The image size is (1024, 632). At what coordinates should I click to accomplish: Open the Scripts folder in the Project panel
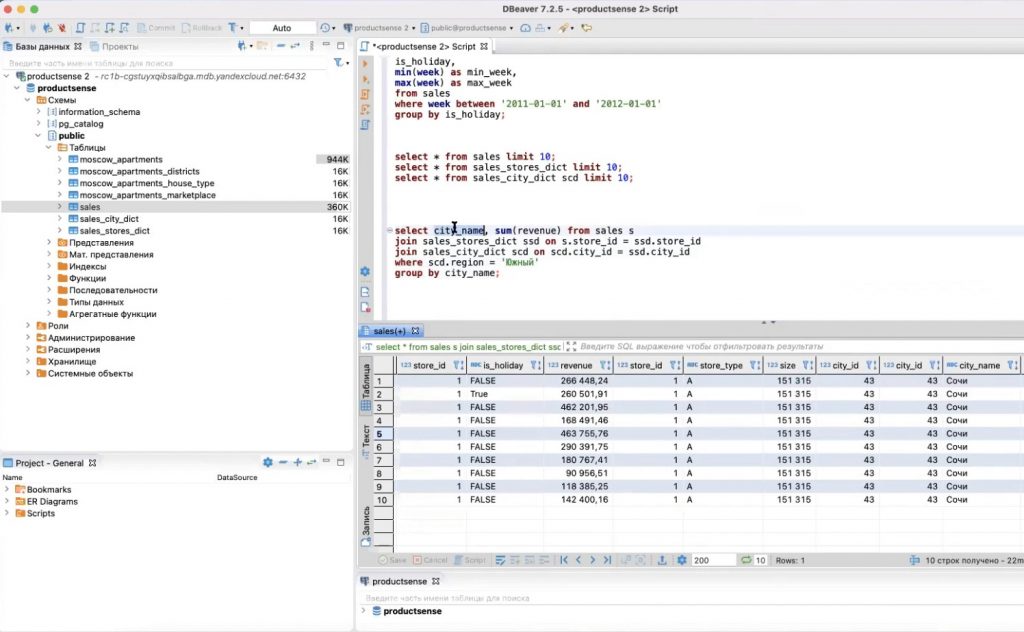click(35, 513)
